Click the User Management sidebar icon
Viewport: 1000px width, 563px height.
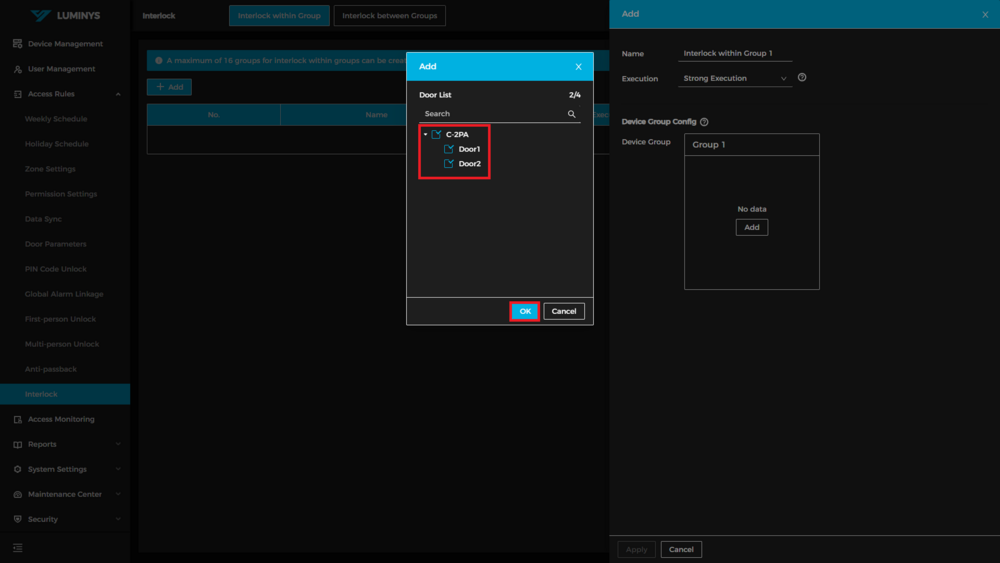[x=18, y=69]
